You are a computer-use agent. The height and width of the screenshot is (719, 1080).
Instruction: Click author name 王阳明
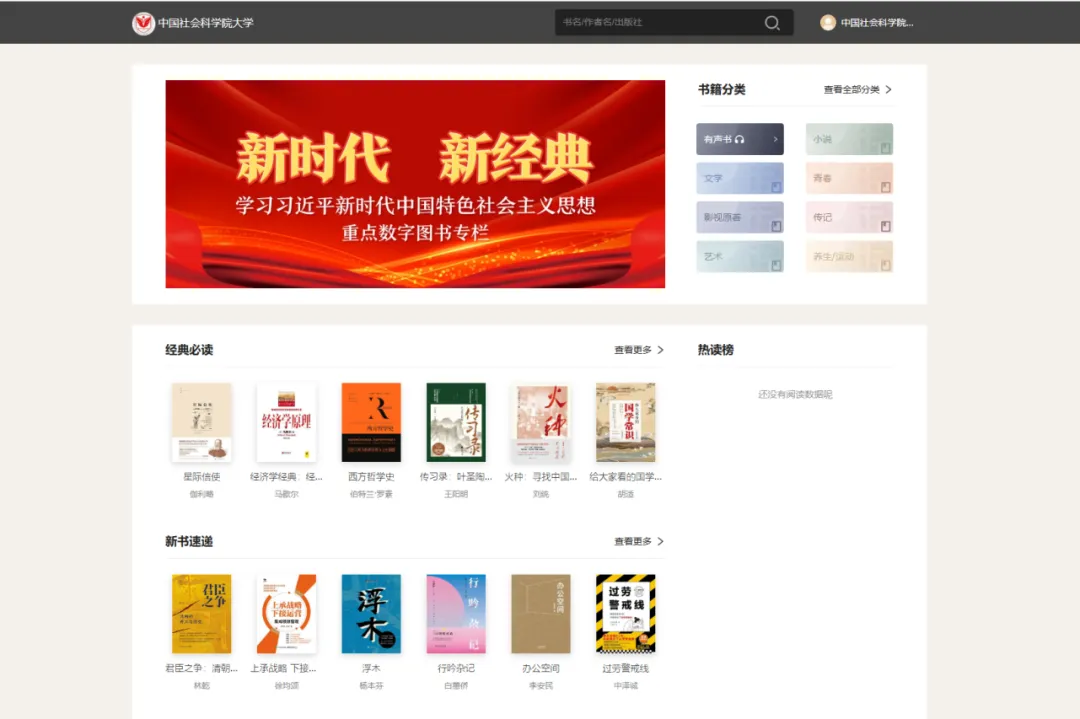[456, 494]
